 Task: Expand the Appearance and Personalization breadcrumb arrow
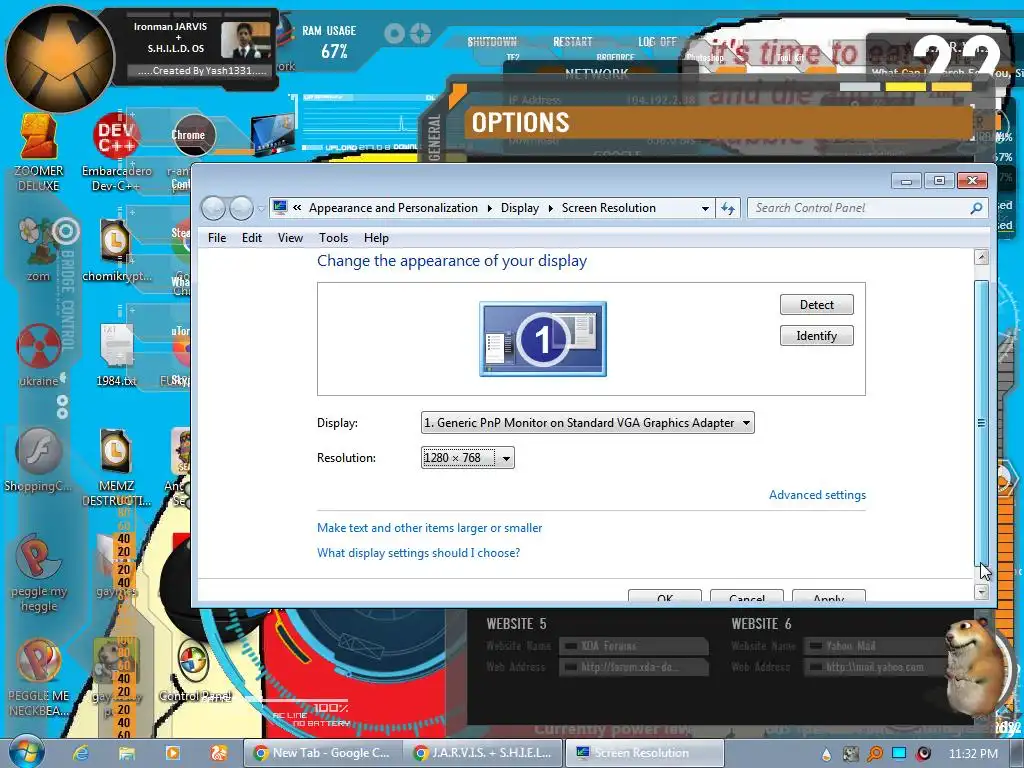point(490,208)
